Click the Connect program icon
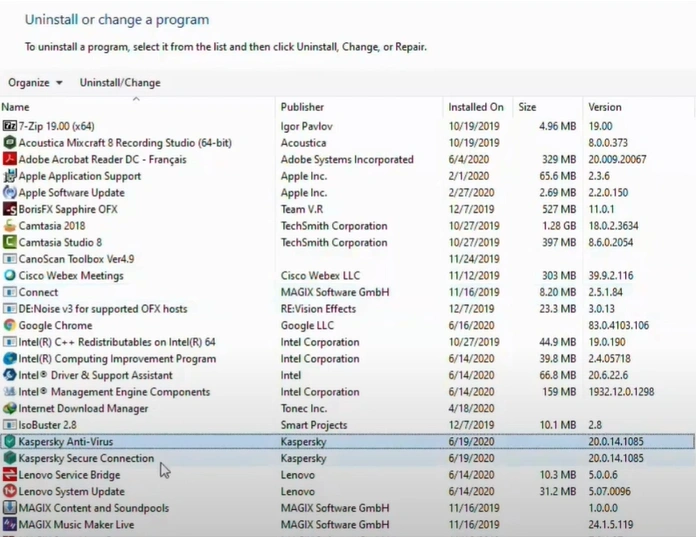The height and width of the screenshot is (537, 696). (9, 292)
